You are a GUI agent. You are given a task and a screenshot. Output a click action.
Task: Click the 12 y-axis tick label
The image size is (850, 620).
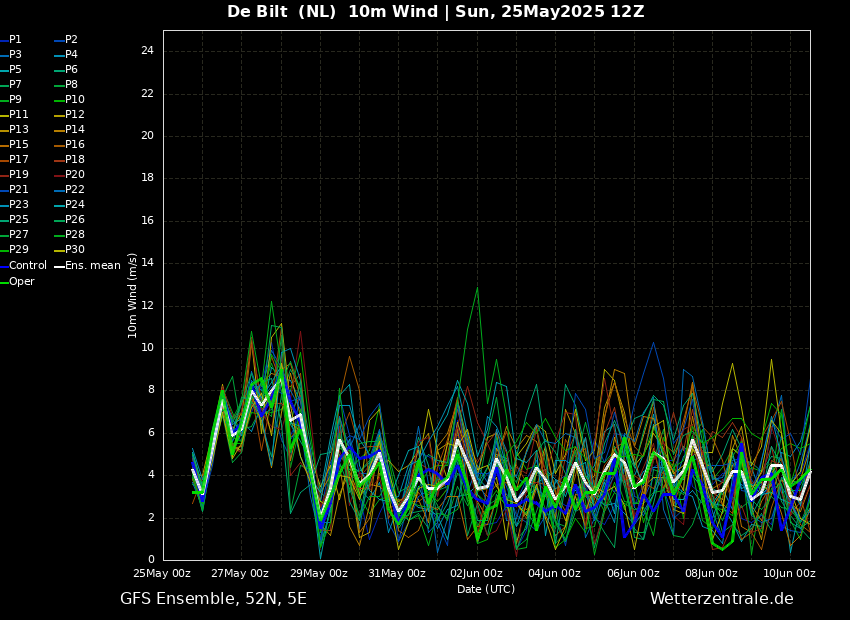pyautogui.click(x=147, y=306)
